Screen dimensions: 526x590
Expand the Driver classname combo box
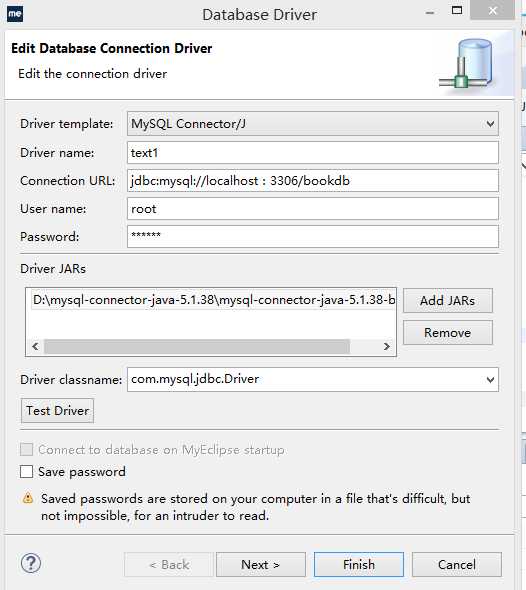point(490,380)
